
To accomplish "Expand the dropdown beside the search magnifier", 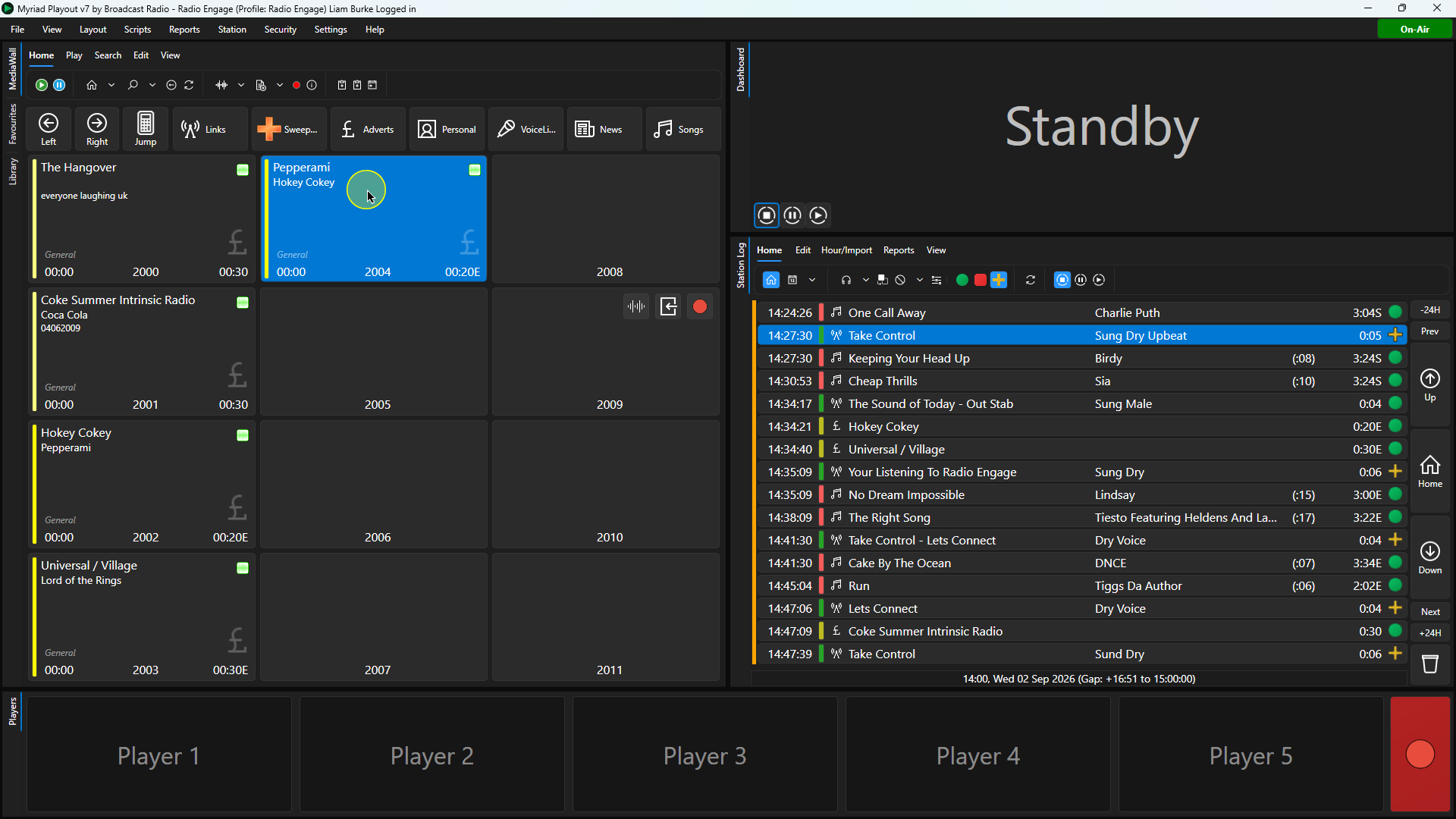I will (152, 85).
